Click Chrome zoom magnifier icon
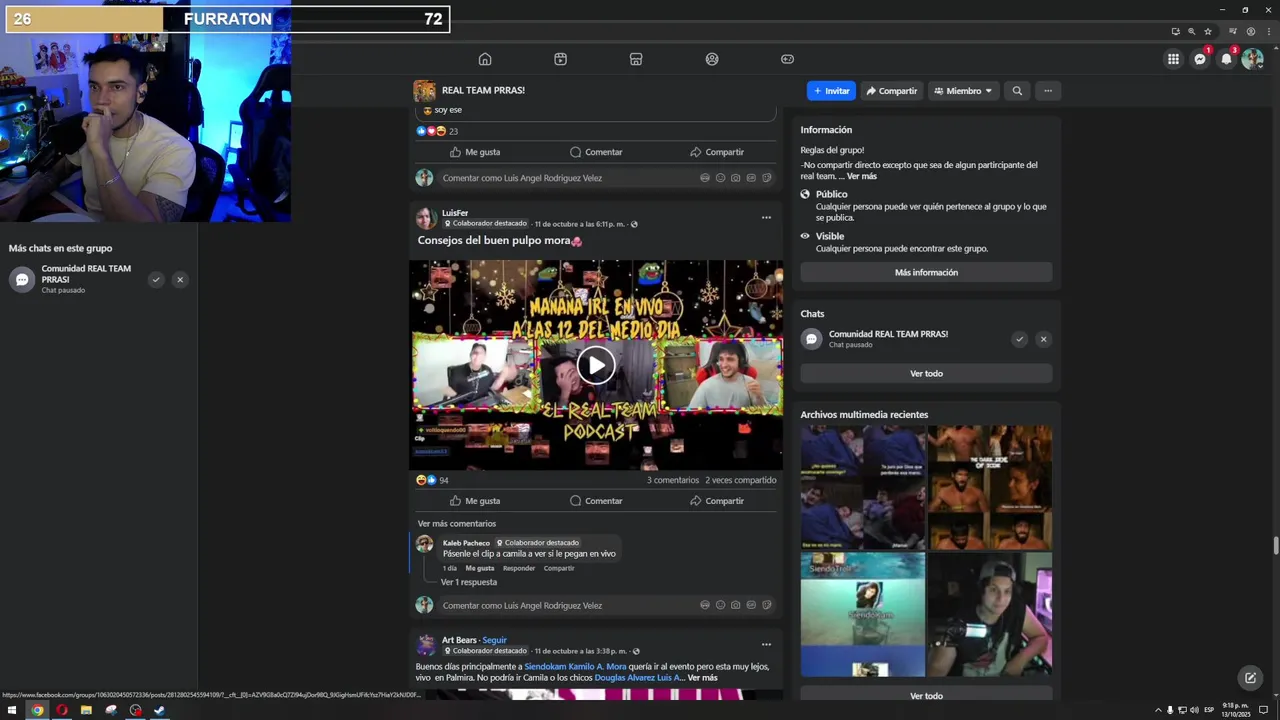Viewport: 1280px width, 720px height. 1191,31
